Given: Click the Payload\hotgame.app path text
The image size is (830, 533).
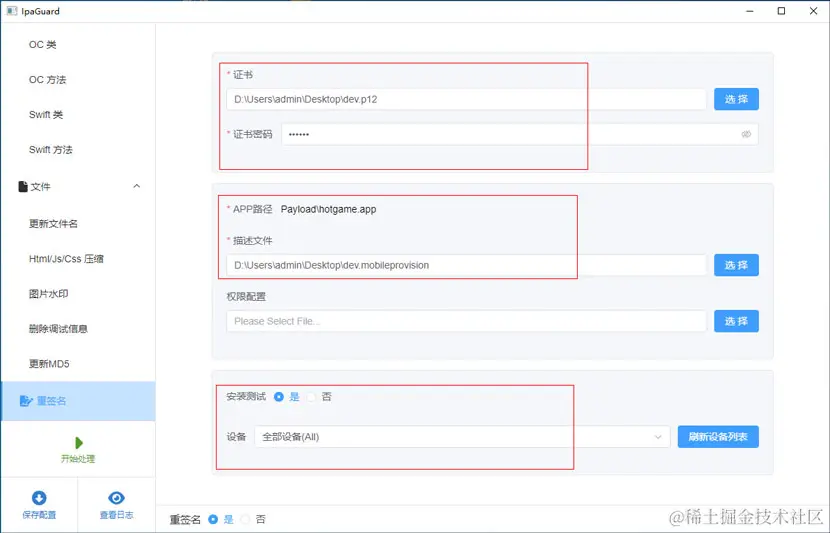Looking at the screenshot, I should click(x=328, y=210).
